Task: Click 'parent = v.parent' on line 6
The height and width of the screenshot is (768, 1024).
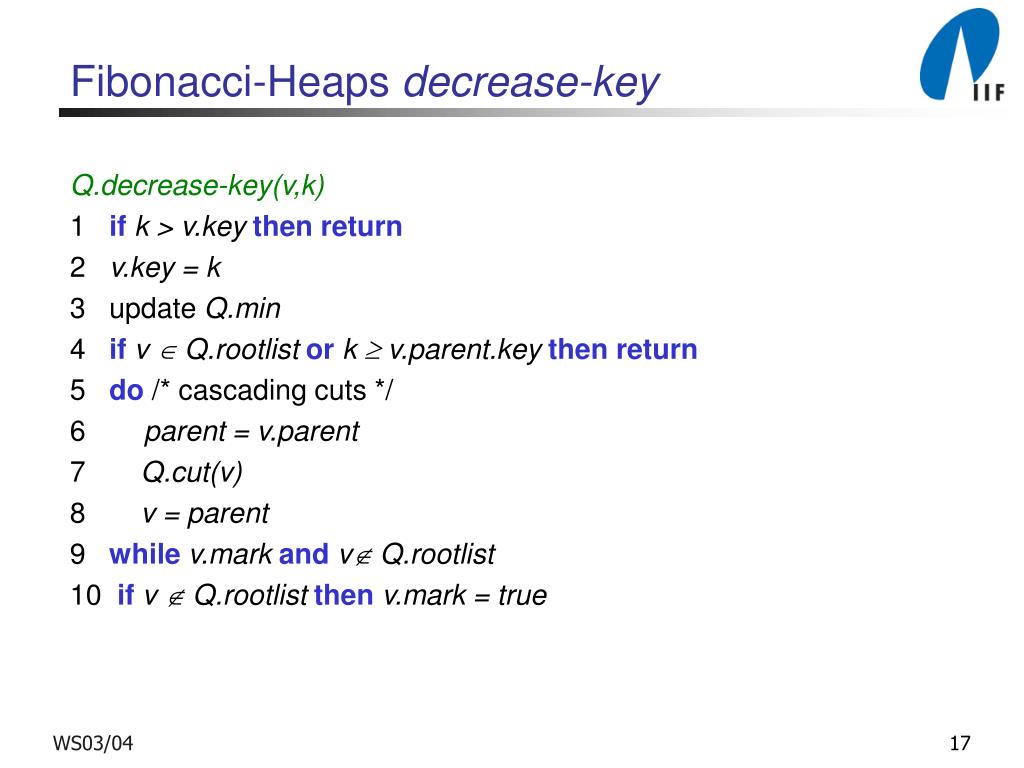Action: tap(251, 432)
